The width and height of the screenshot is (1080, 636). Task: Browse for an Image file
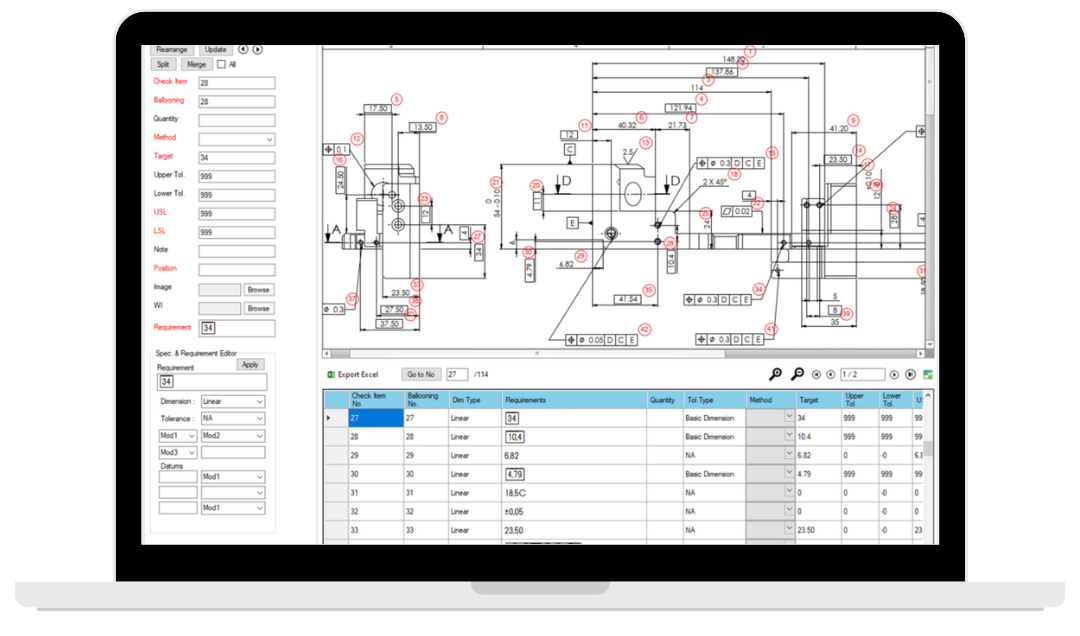pyautogui.click(x=259, y=288)
